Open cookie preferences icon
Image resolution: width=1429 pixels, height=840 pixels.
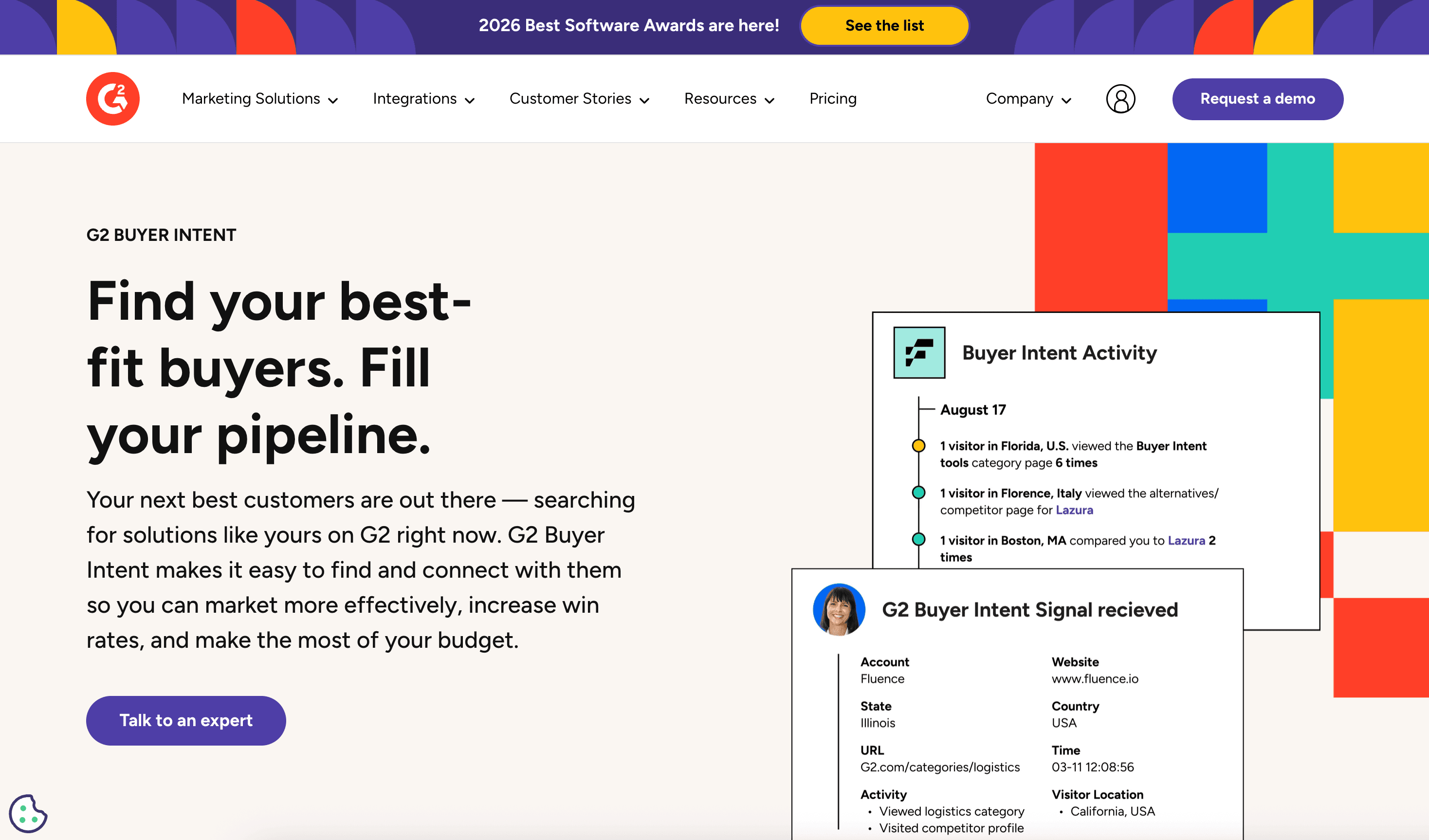[x=28, y=813]
